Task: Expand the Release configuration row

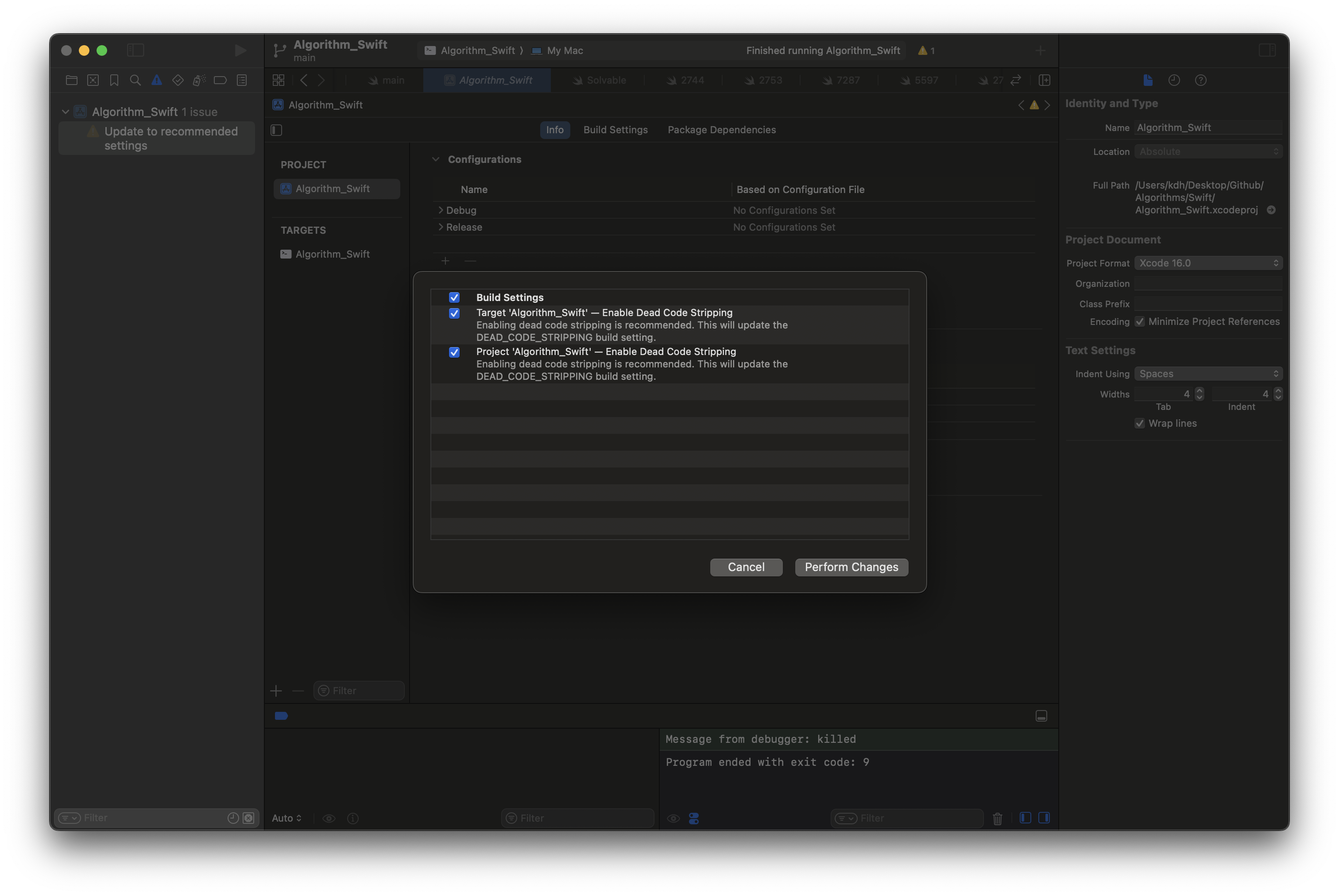Action: tap(440, 227)
